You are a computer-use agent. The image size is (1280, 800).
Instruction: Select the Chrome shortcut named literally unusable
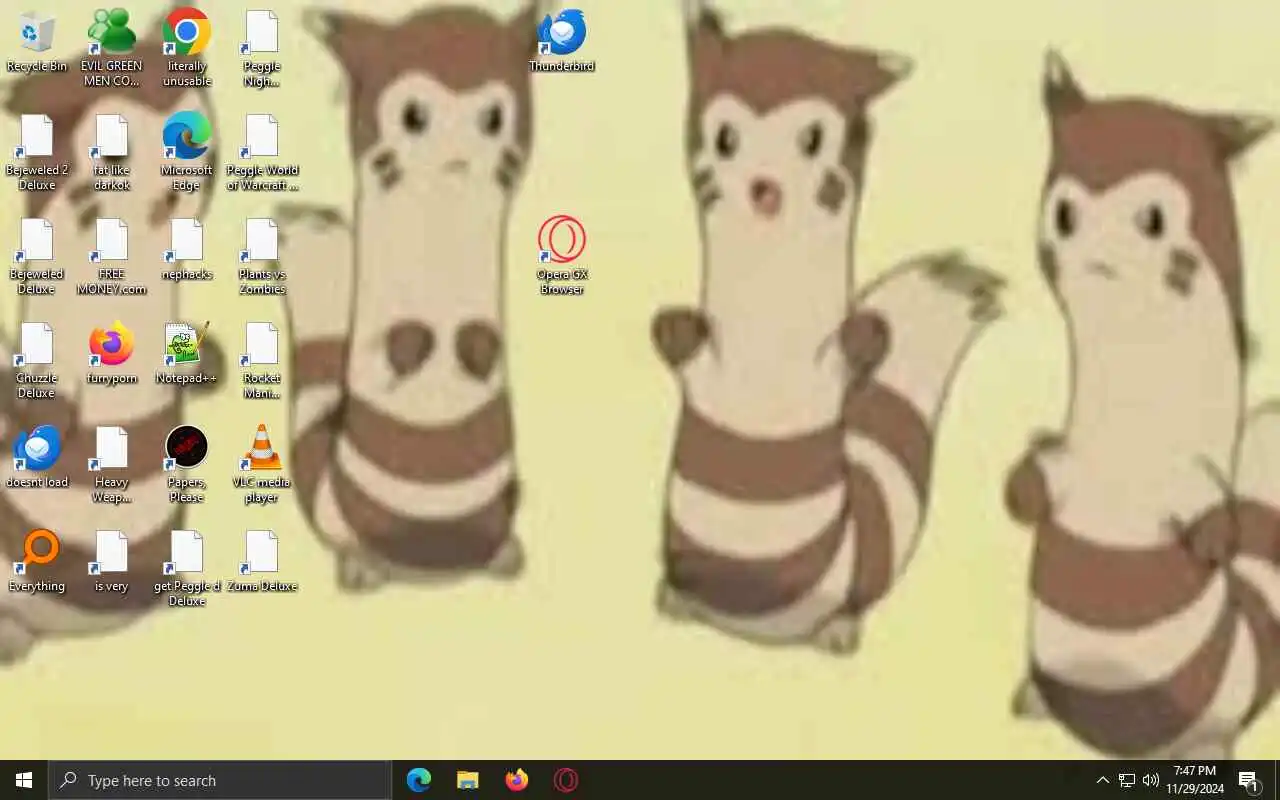pyautogui.click(x=187, y=48)
